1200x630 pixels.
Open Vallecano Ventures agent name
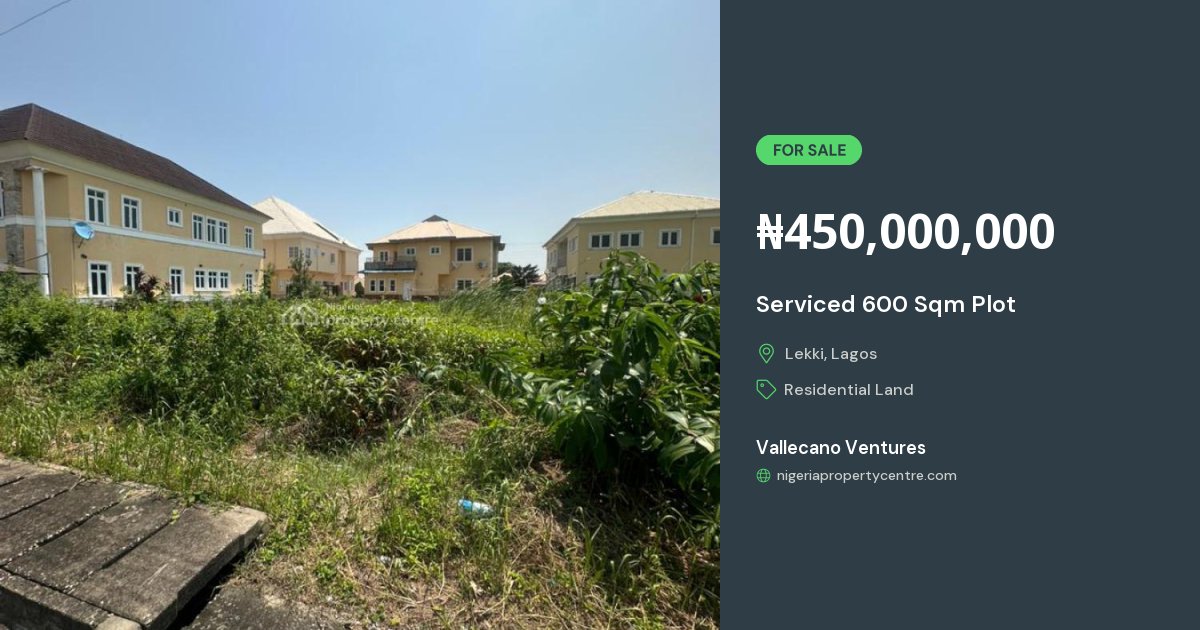(841, 448)
